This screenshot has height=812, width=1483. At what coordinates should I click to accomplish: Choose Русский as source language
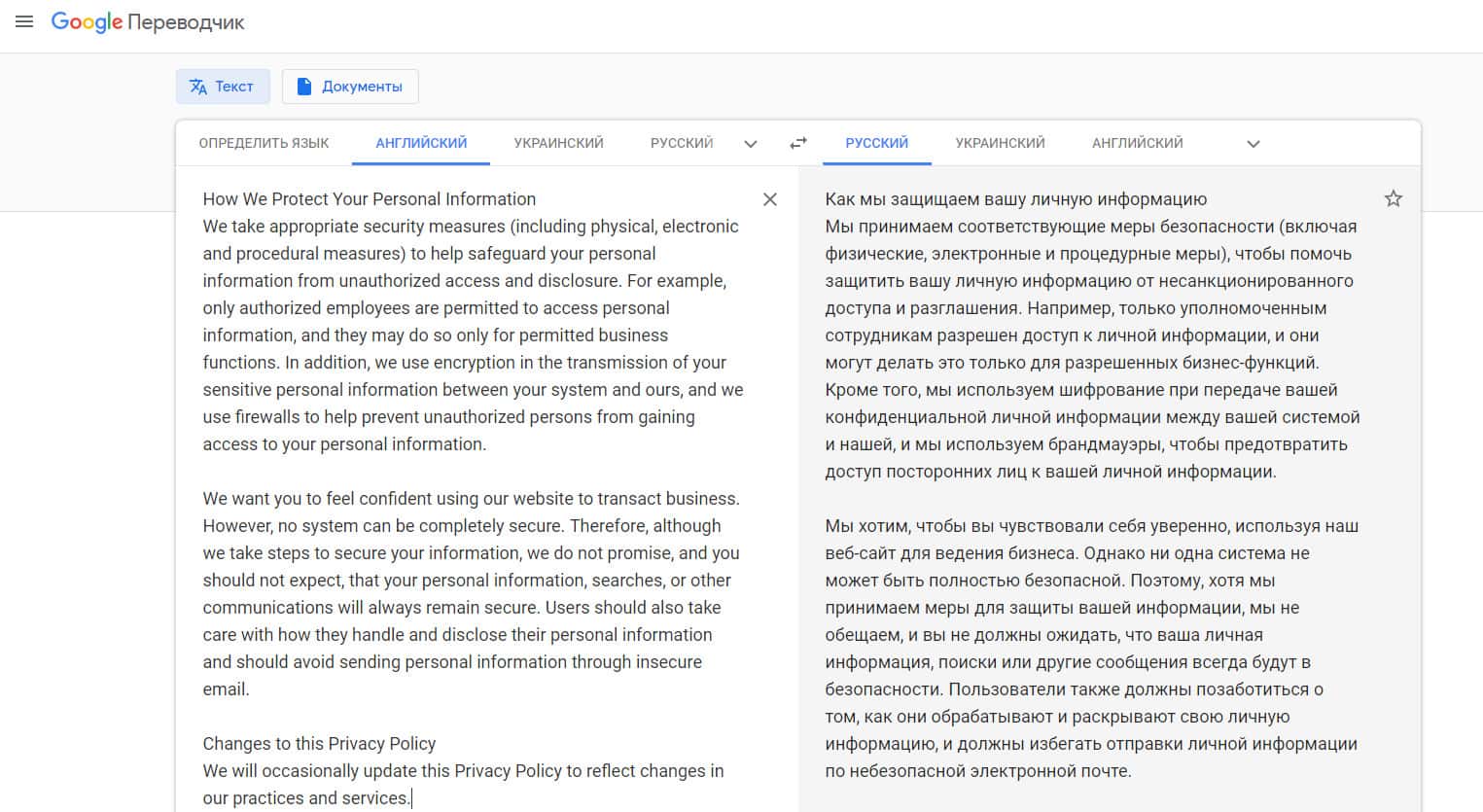(682, 143)
